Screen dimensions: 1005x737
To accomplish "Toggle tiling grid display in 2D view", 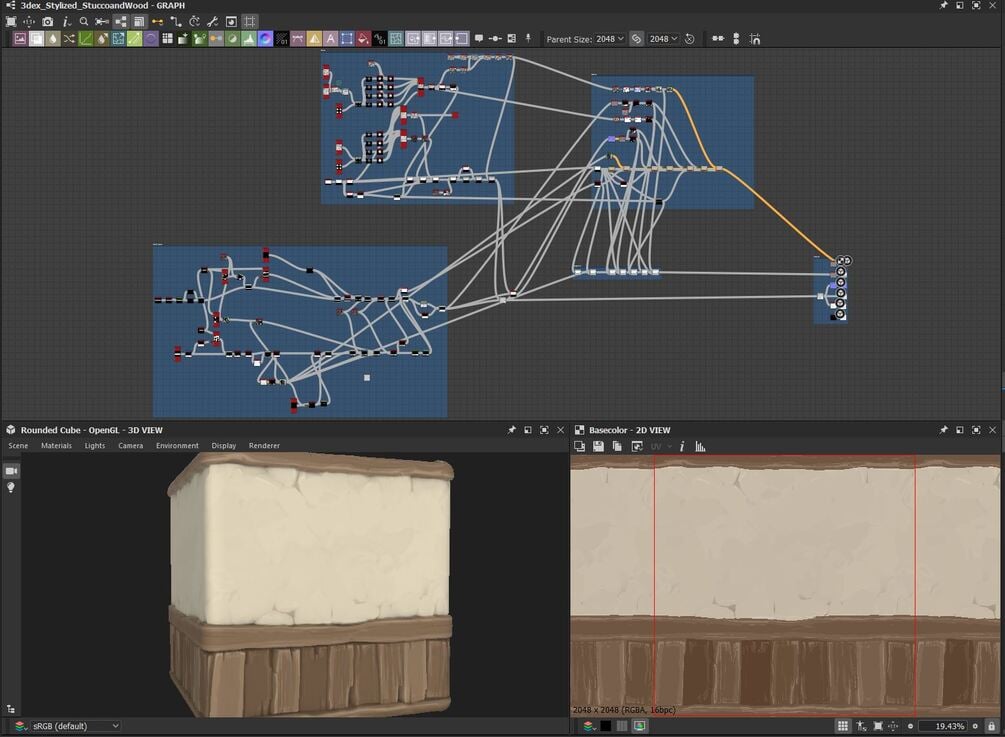I will pyautogui.click(x=843, y=726).
